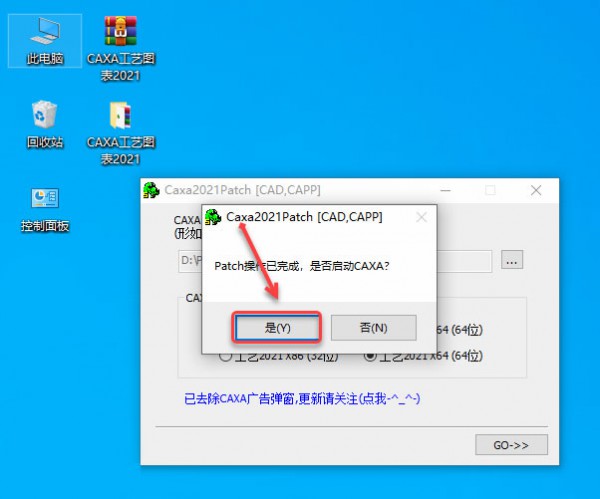Click the install path input field
This screenshot has height=499, width=600.
pyautogui.click(x=335, y=261)
